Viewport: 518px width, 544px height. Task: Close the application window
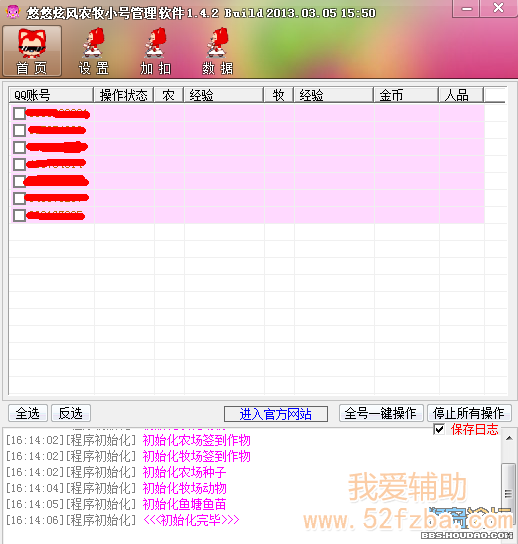pyautogui.click(x=498, y=8)
